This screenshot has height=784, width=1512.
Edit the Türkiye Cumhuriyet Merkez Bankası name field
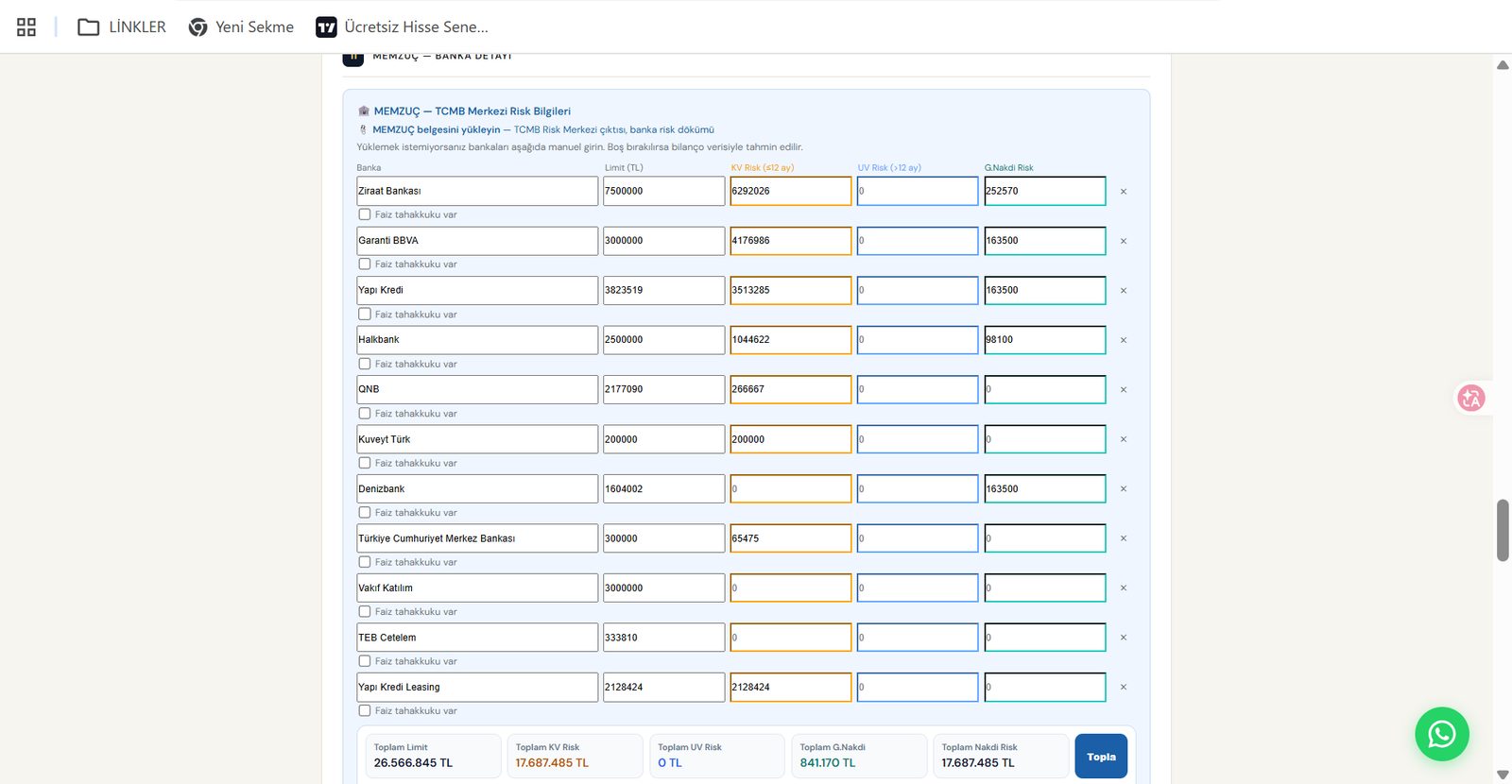(477, 538)
